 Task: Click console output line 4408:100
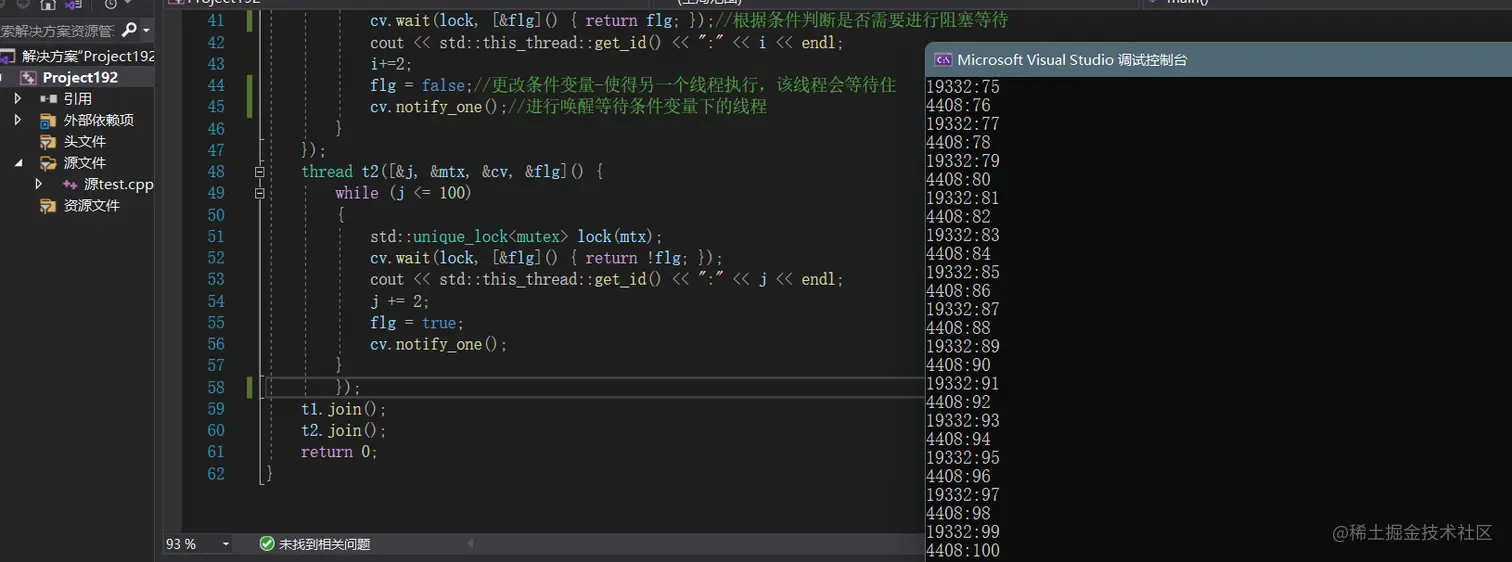[963, 550]
